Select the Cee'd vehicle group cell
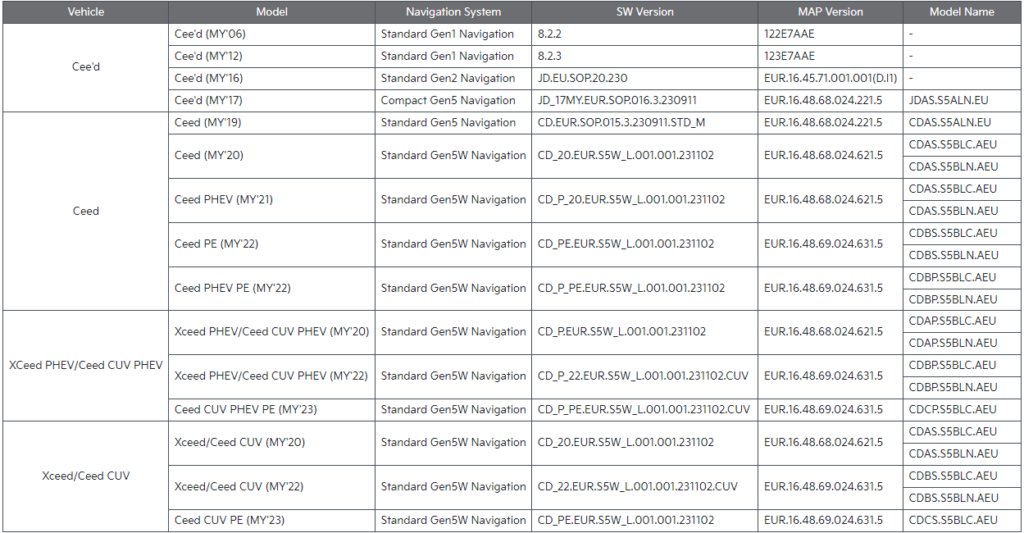Image resolution: width=1024 pixels, height=533 pixels. (x=86, y=67)
